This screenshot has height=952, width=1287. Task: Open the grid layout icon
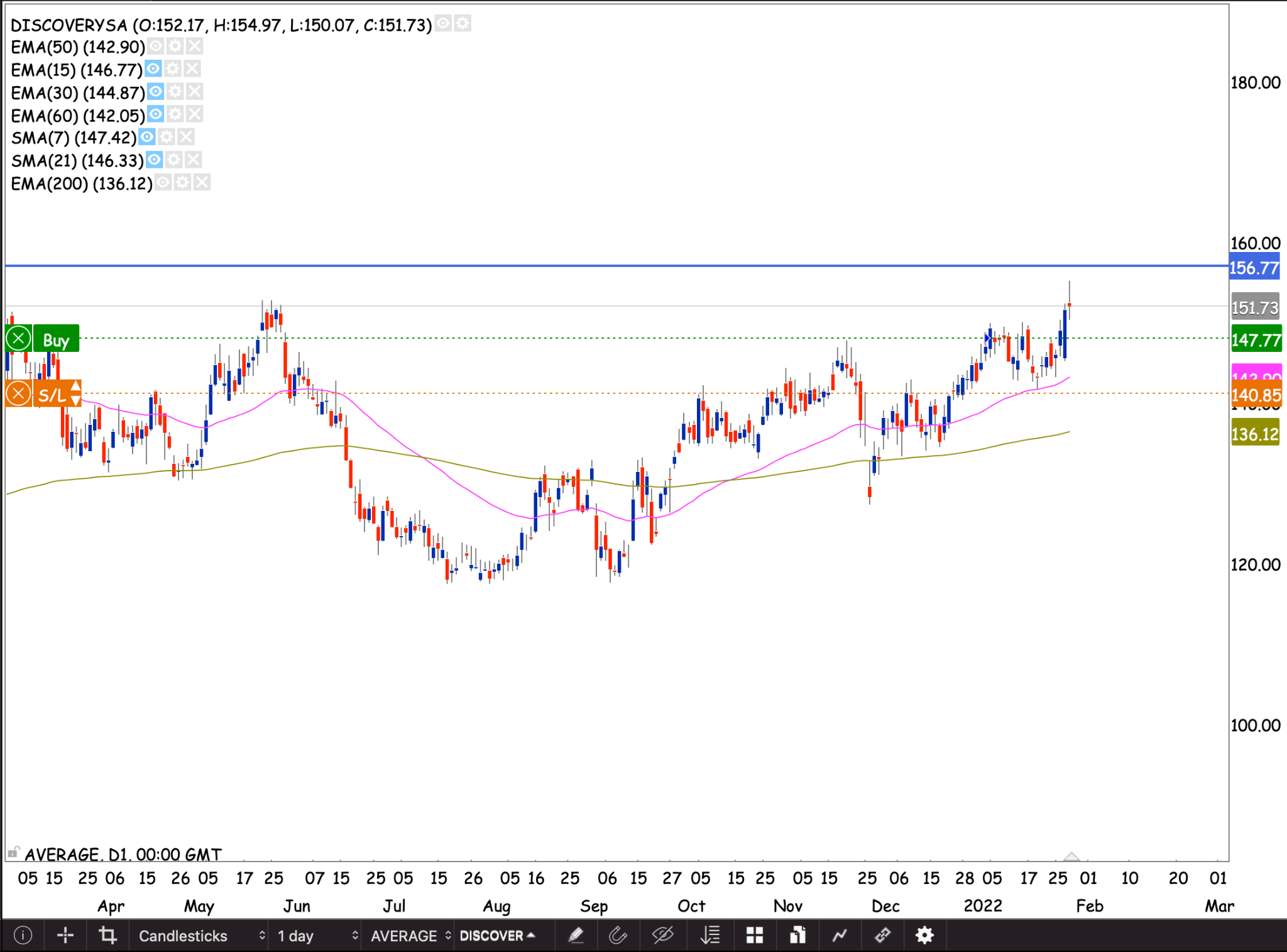tap(754, 936)
